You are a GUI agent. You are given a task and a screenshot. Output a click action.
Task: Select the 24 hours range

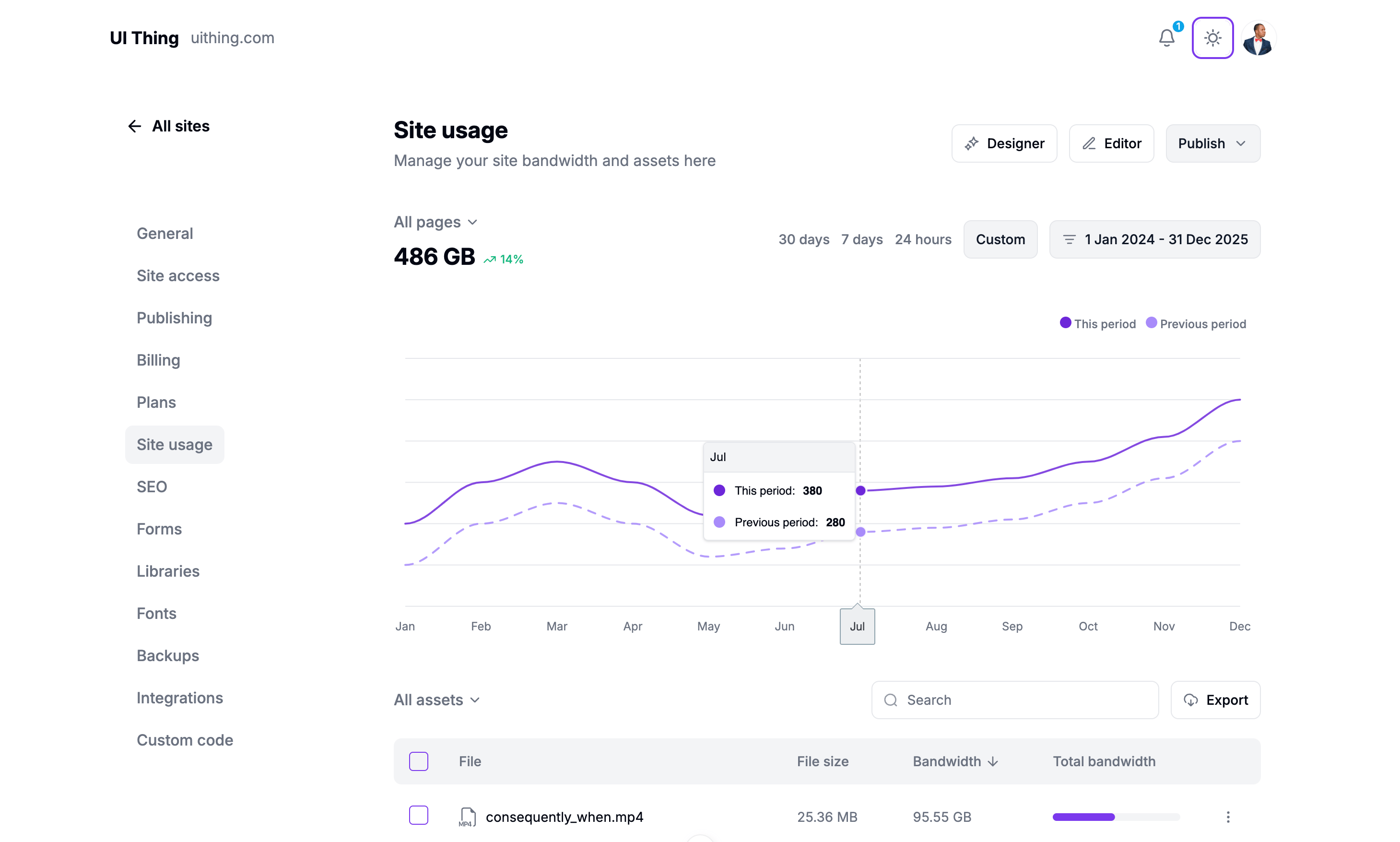[x=923, y=239]
